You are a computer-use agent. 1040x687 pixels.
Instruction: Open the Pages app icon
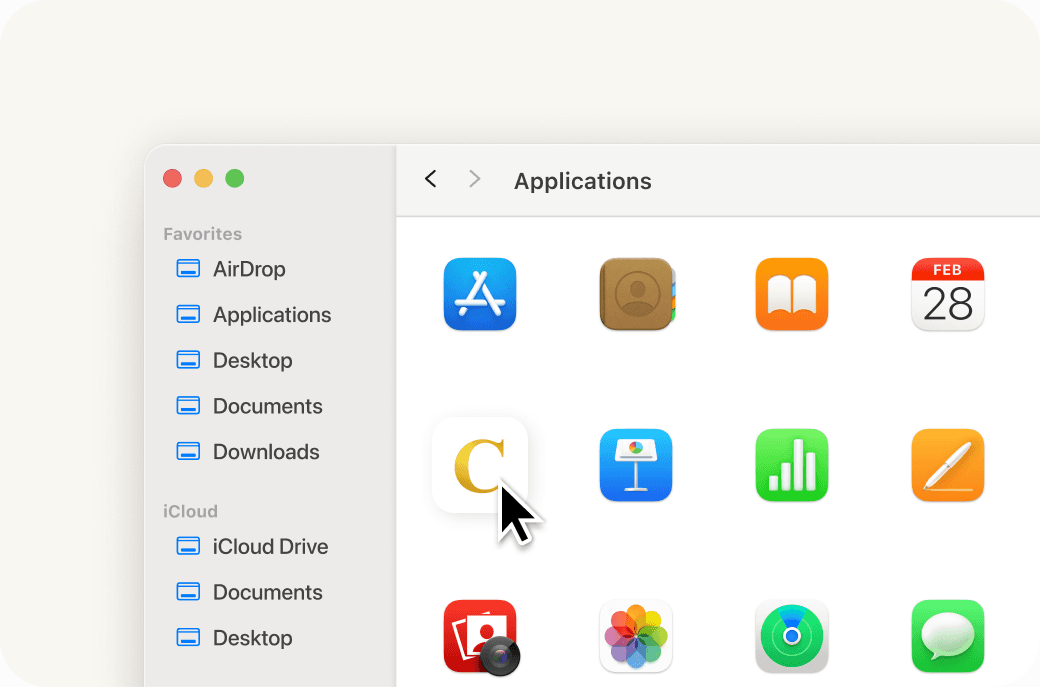pos(948,465)
